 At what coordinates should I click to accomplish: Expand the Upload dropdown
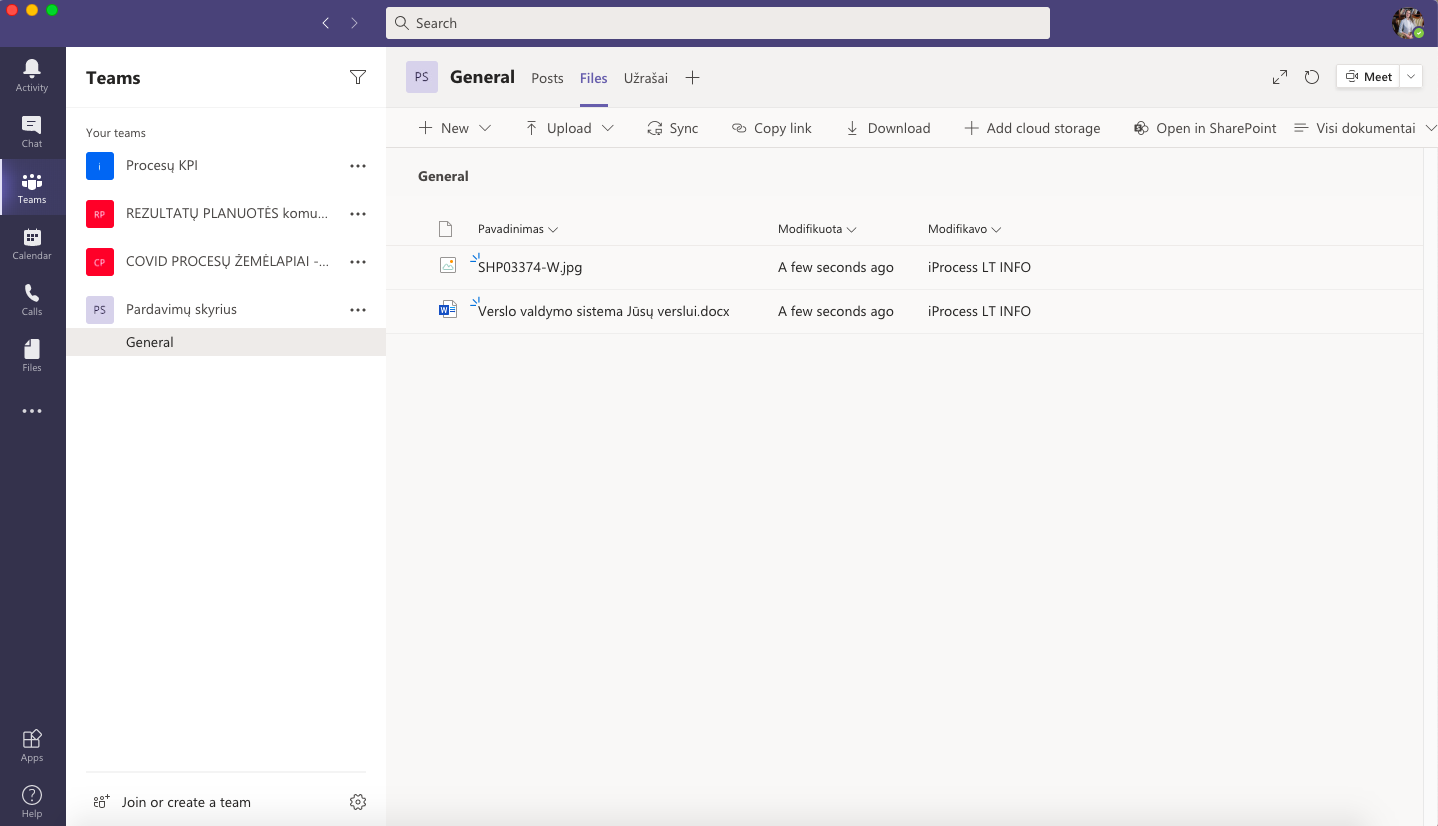(x=607, y=128)
